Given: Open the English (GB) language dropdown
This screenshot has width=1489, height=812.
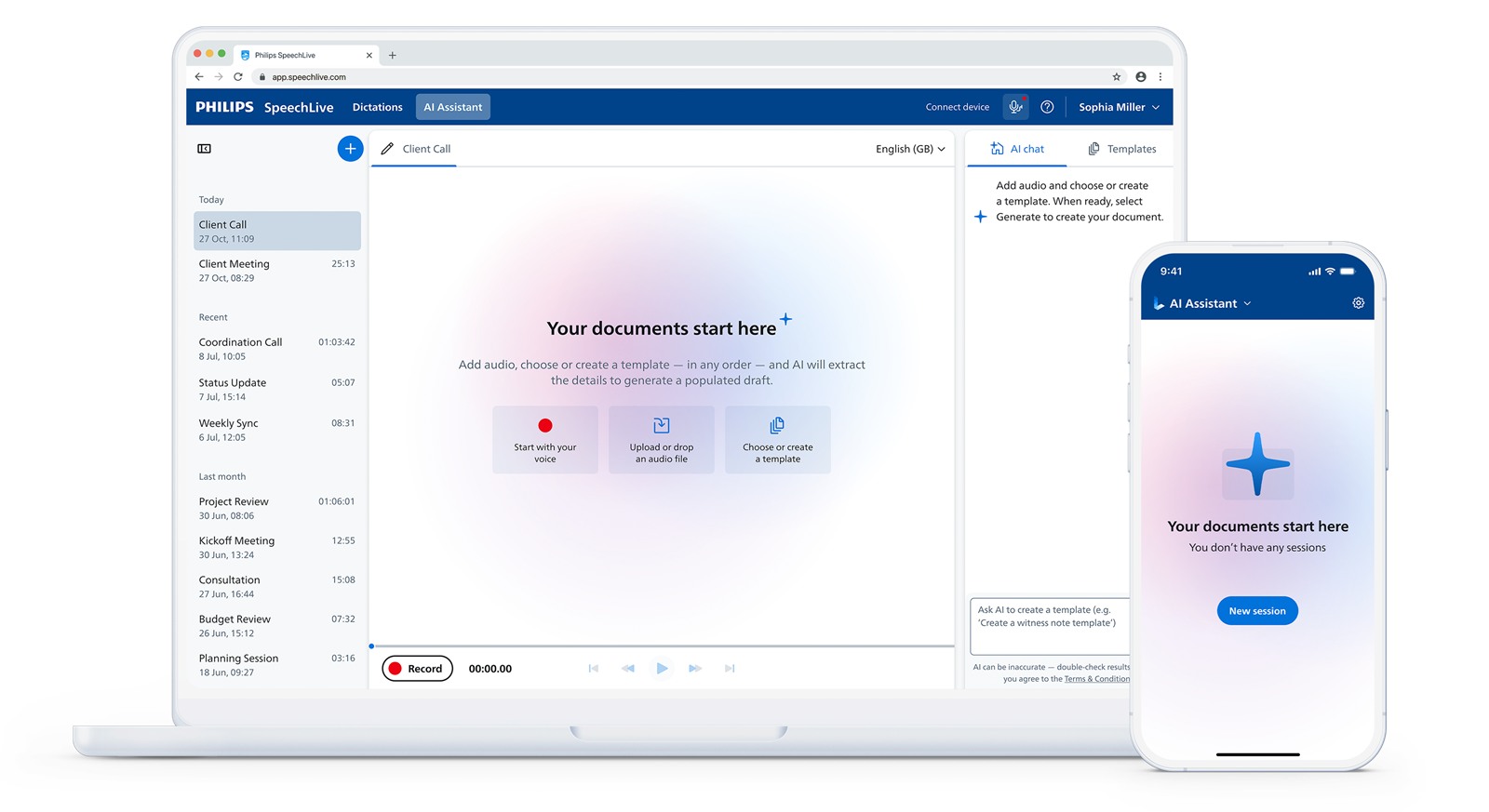Looking at the screenshot, I should click(x=910, y=149).
